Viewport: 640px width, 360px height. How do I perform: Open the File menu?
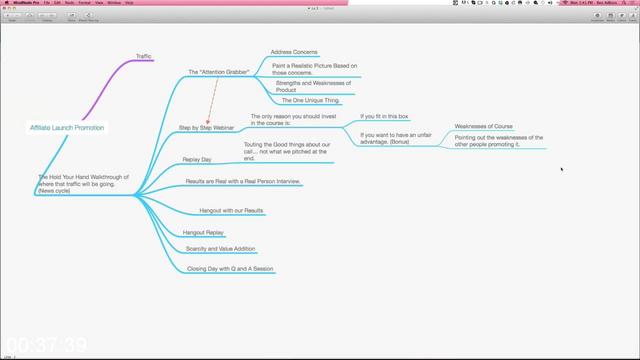point(47,2)
